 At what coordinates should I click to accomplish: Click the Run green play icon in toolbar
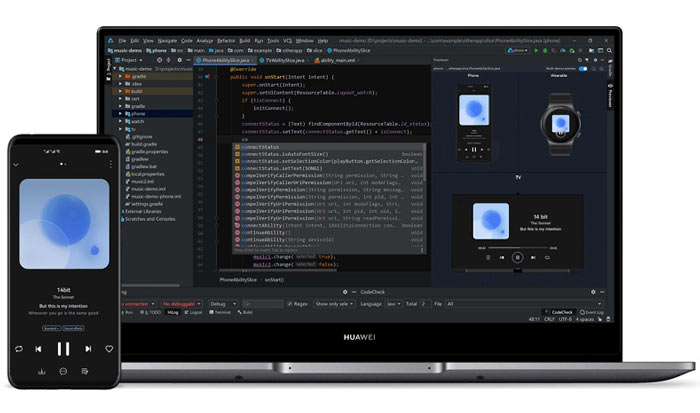click(x=536, y=50)
